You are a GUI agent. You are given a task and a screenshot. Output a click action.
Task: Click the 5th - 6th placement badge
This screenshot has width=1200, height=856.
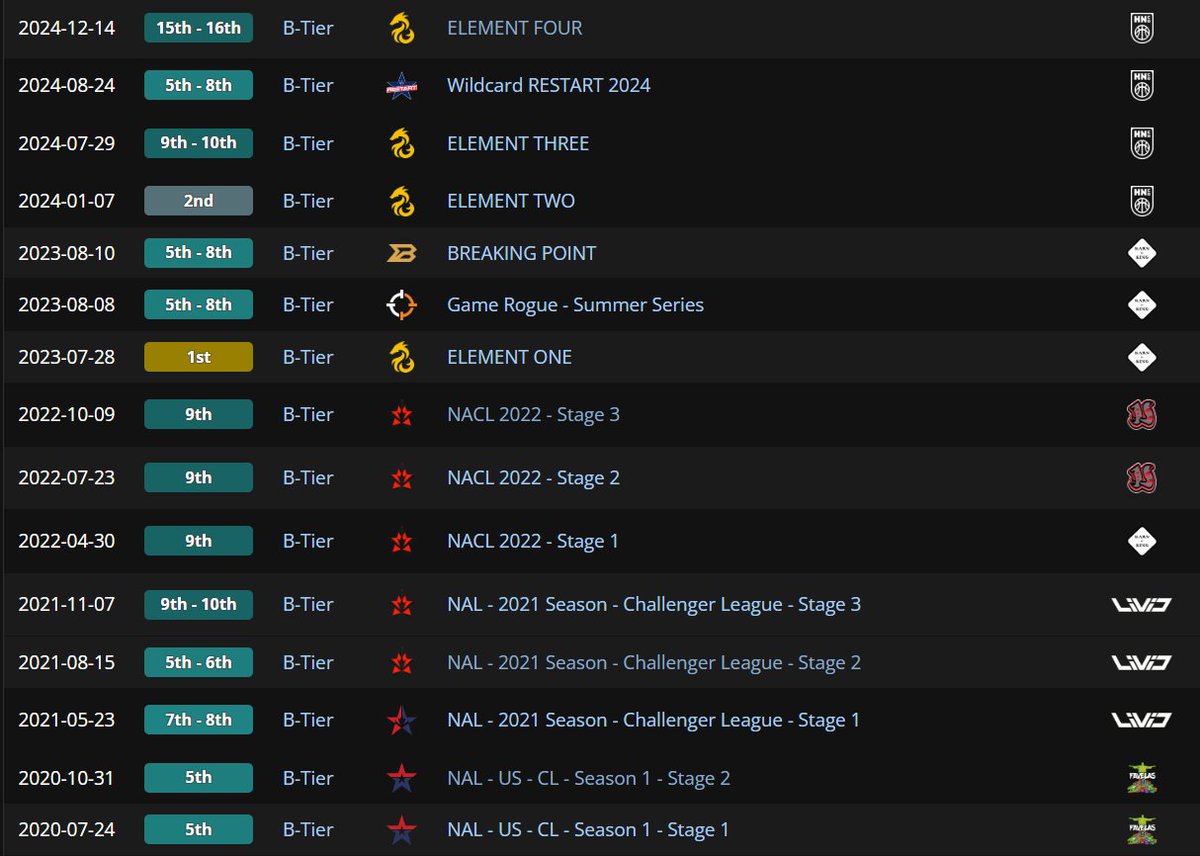point(198,662)
